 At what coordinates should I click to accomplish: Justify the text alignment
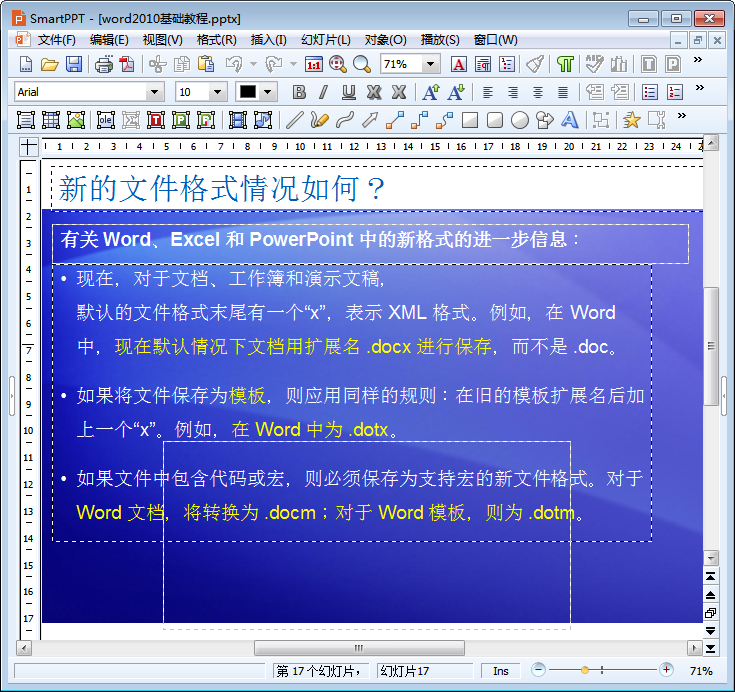click(x=562, y=92)
